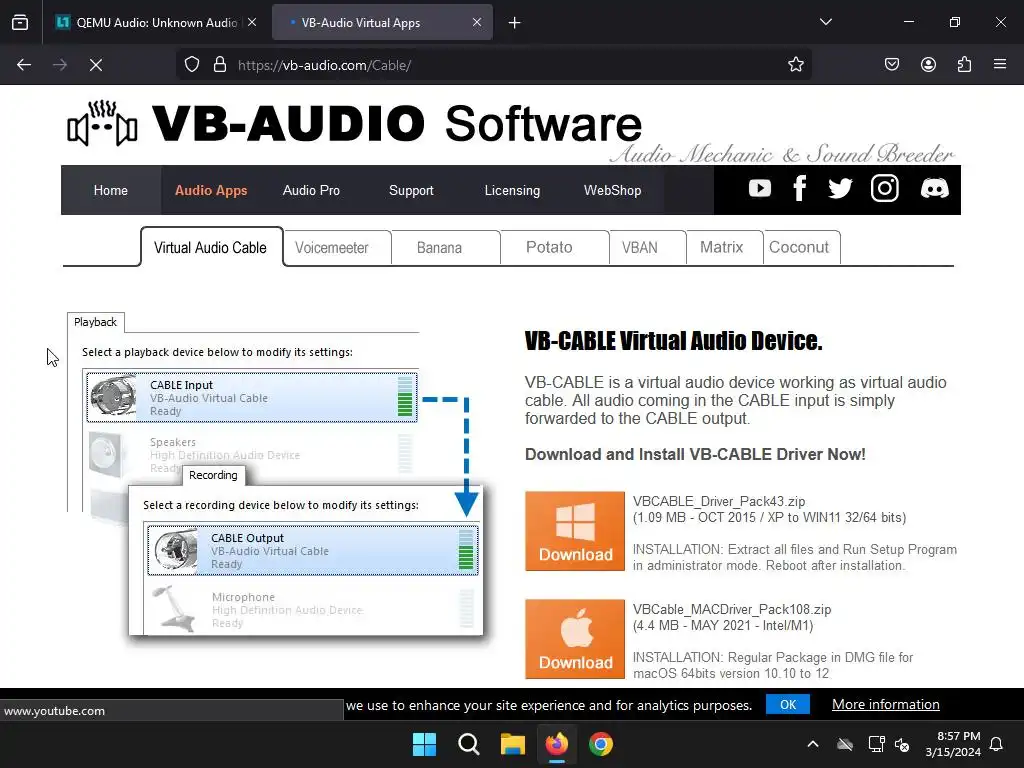Open the VB-Audio Facebook page icon
The width and height of the screenshot is (1024, 768).
pyautogui.click(x=799, y=189)
